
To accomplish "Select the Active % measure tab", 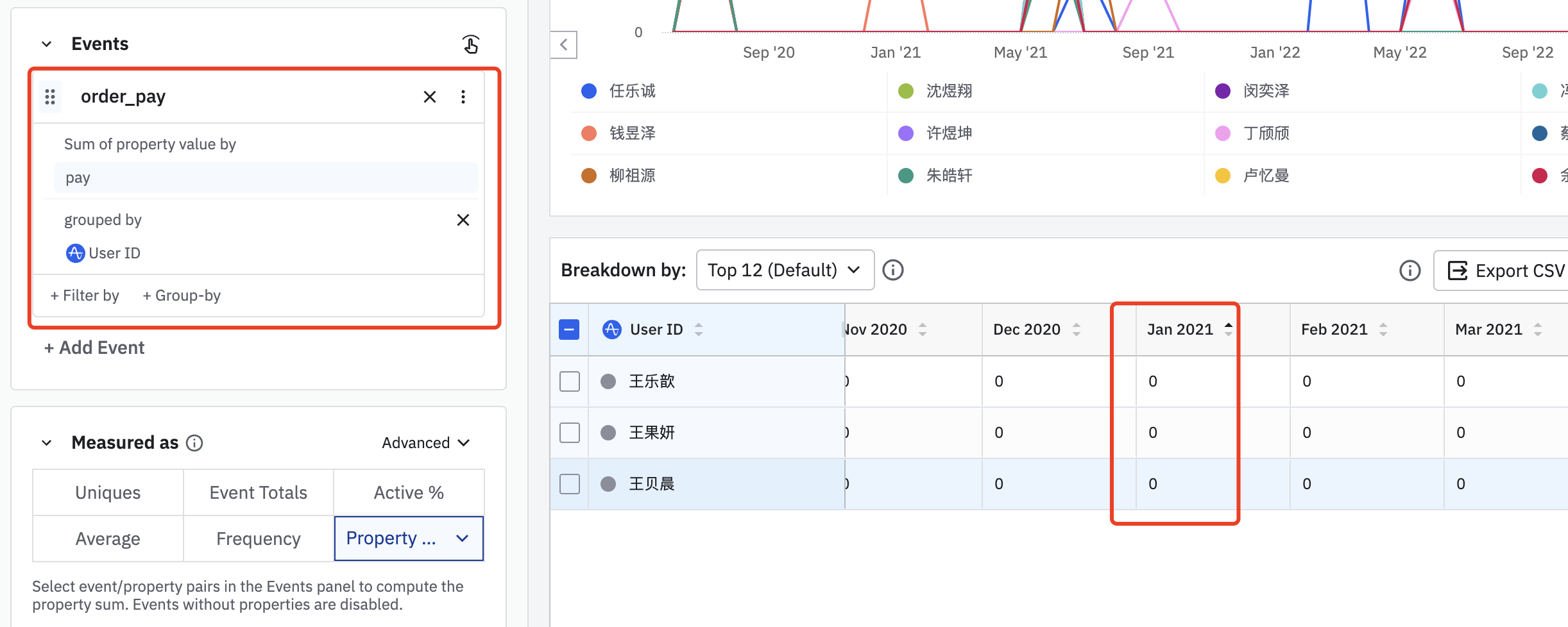I will pos(409,492).
